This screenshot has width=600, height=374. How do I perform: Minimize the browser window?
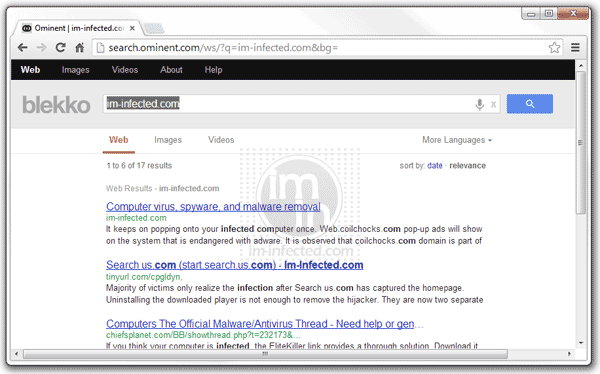(531, 14)
